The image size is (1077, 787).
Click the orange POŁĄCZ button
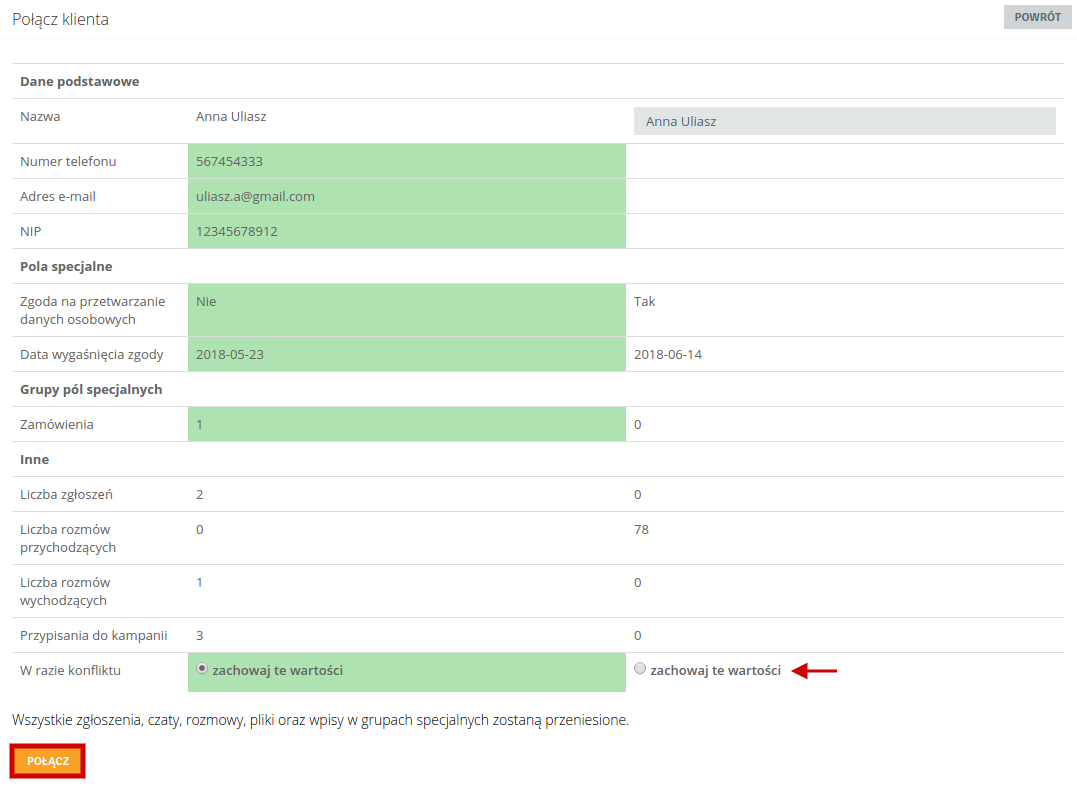pyautogui.click(x=47, y=761)
